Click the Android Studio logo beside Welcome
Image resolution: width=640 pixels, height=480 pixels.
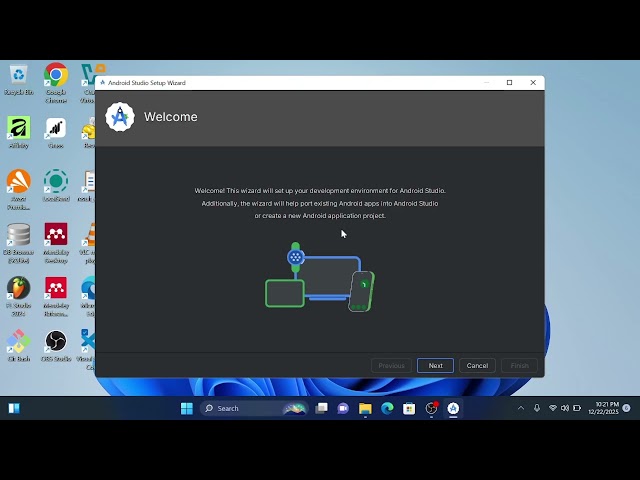point(120,117)
